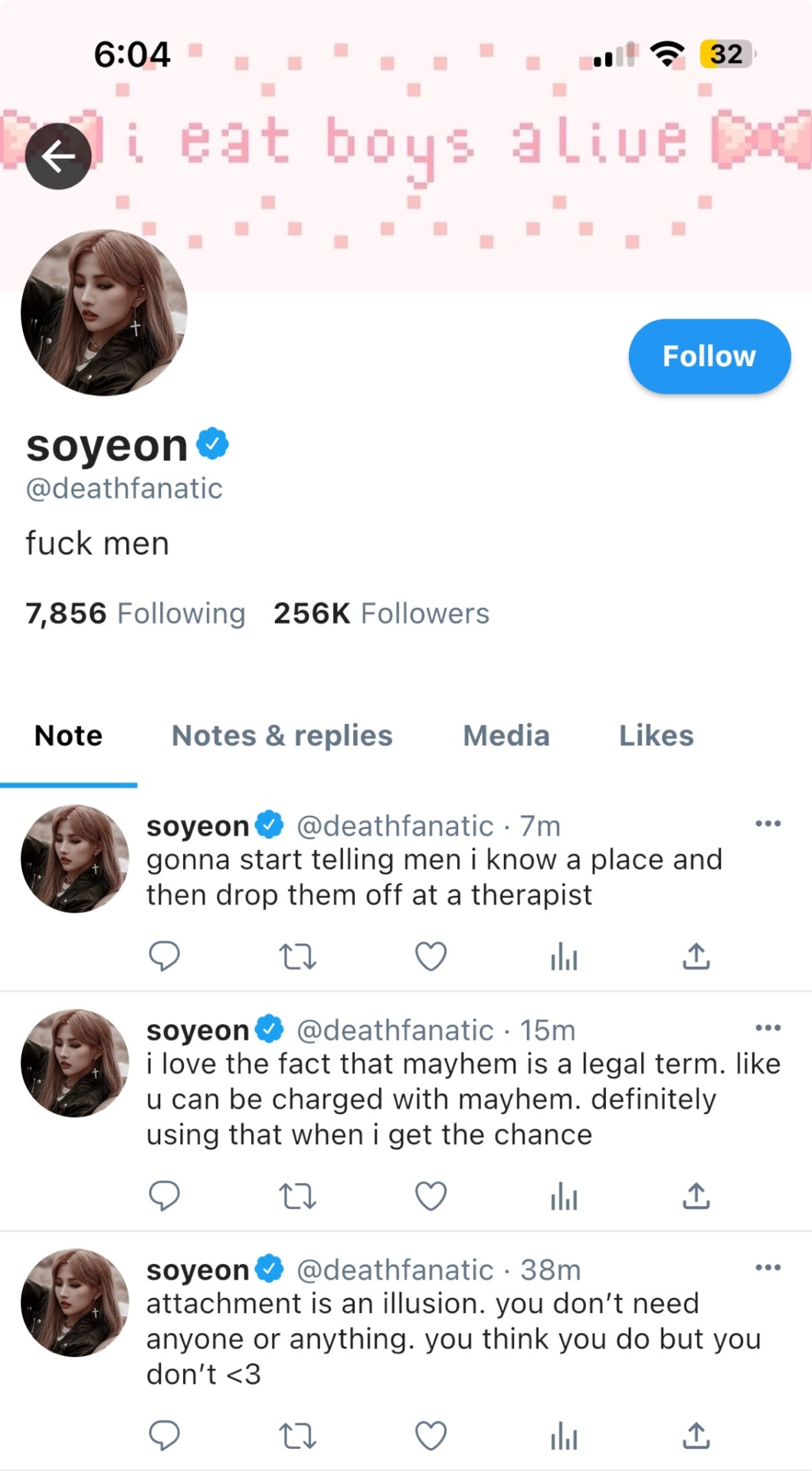Like the mayhem legal term note
Viewport: 812px width, 1471px height.
431,1196
